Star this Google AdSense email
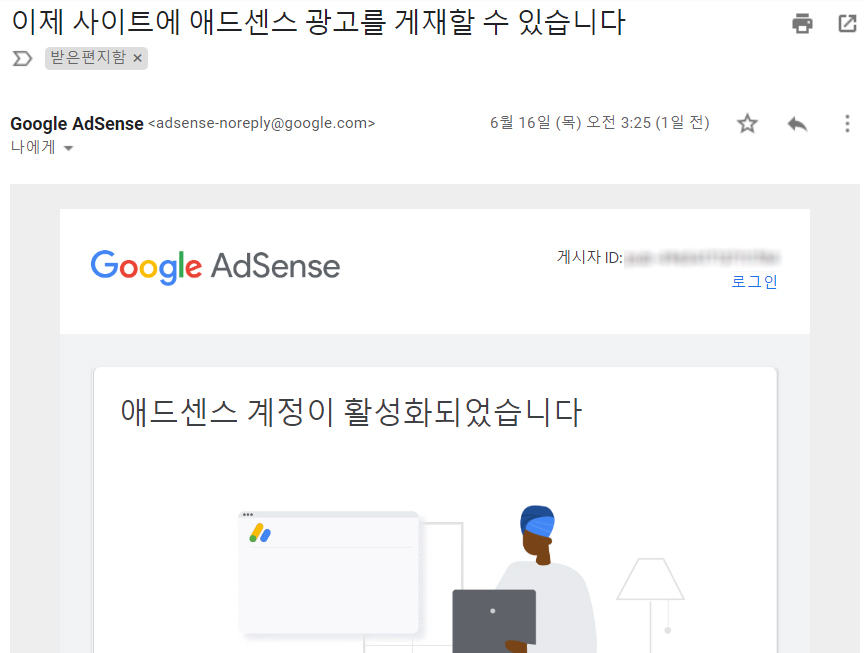 [x=747, y=123]
